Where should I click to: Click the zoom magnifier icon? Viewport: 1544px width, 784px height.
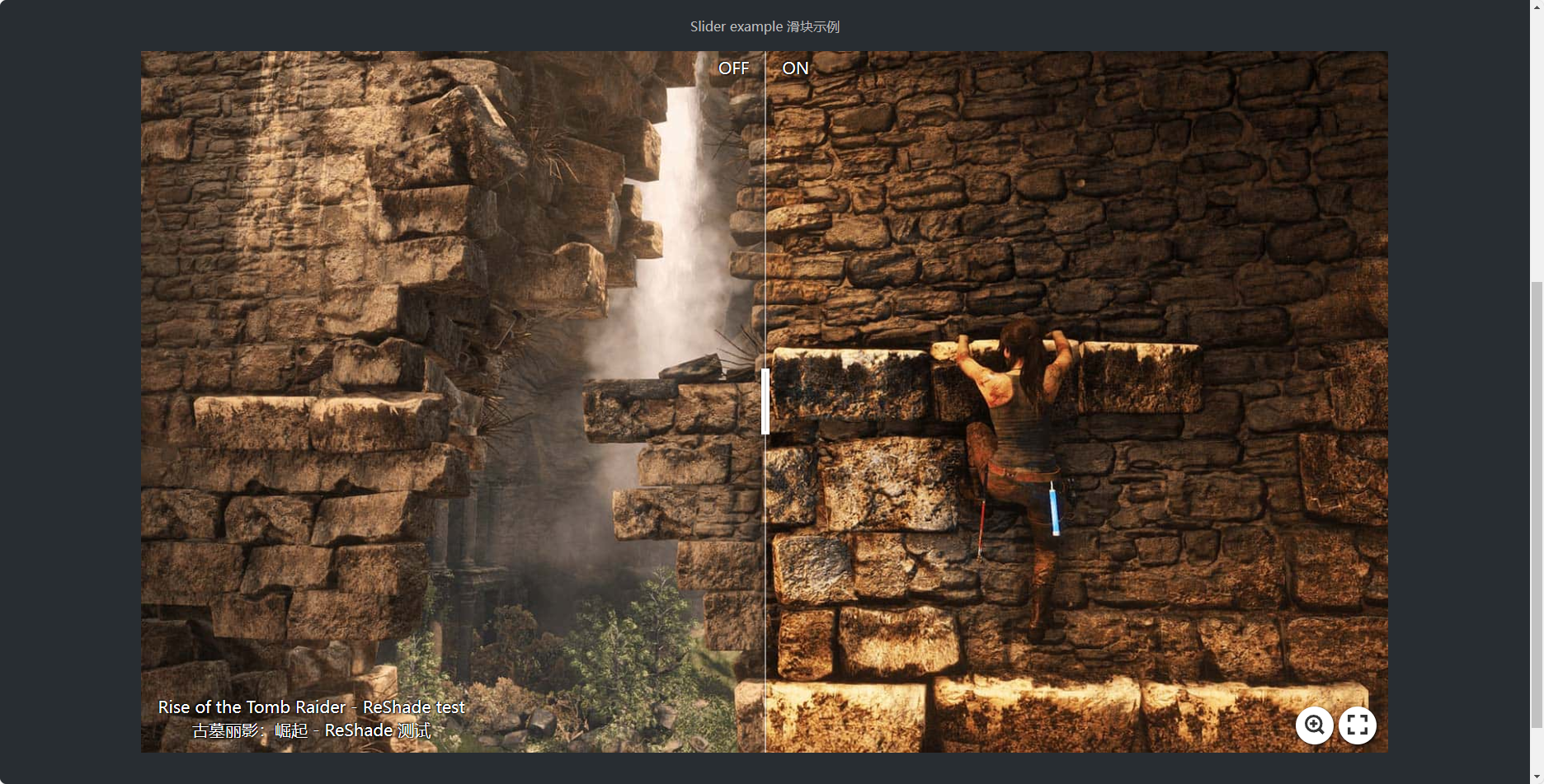[x=1315, y=725]
